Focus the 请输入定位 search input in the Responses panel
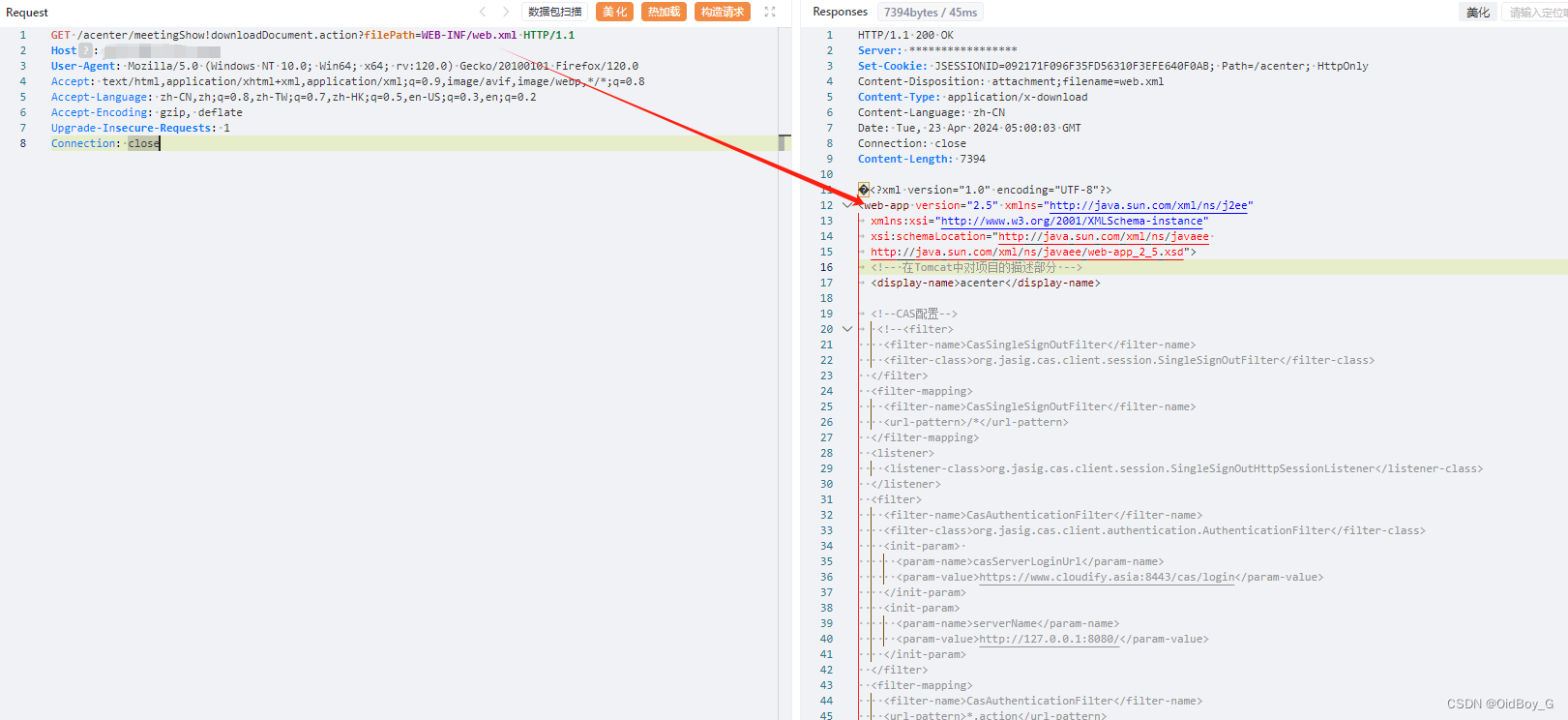This screenshot has height=720, width=1568. pos(1535,12)
